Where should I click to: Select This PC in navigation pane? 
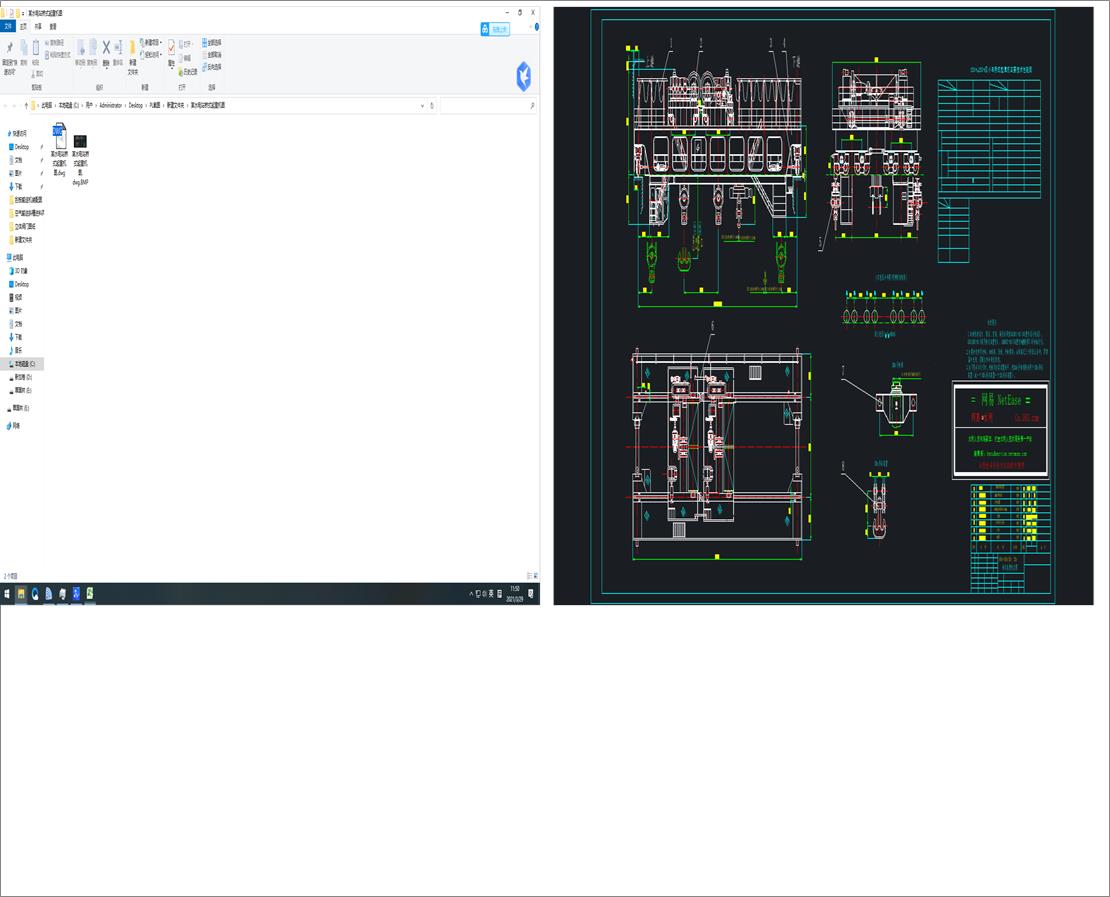coord(16,258)
